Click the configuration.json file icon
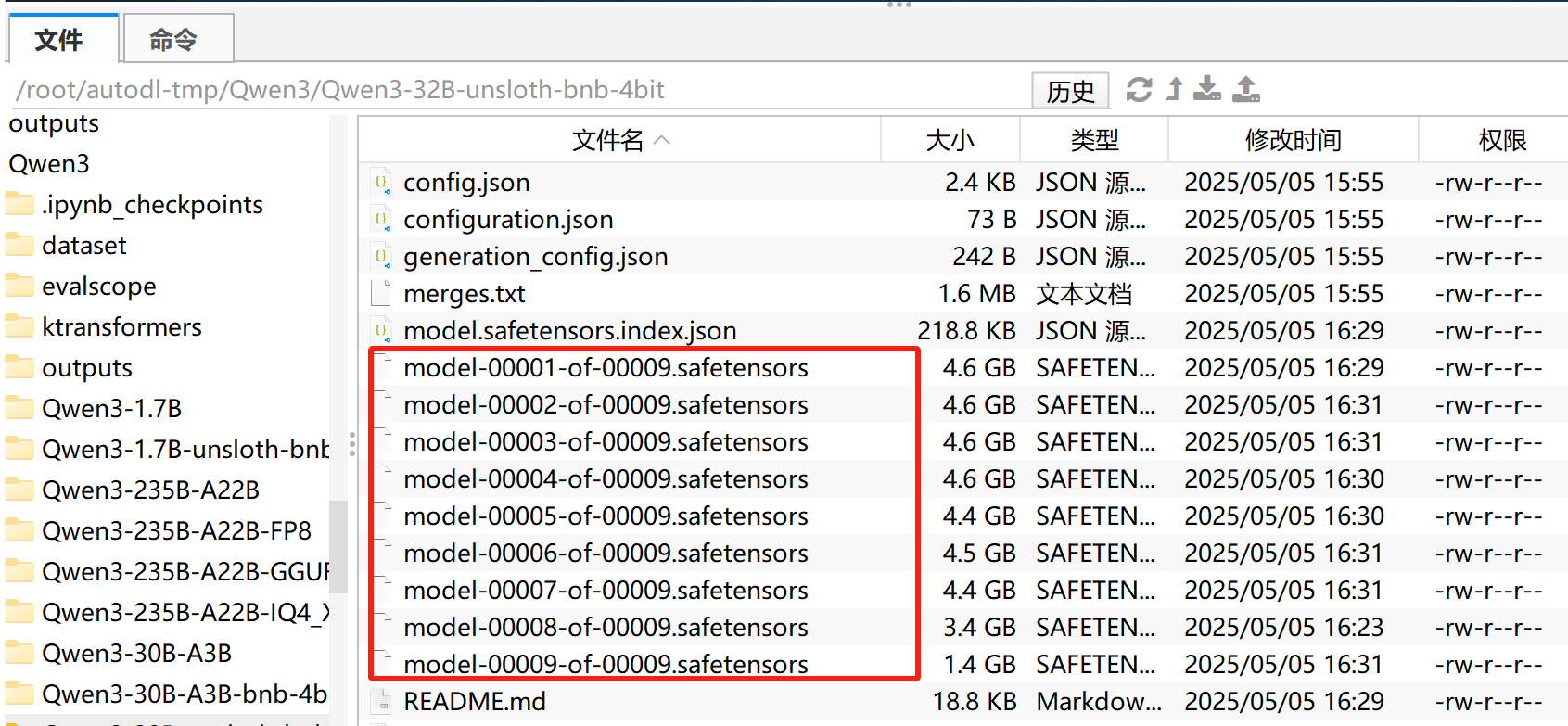 click(381, 219)
